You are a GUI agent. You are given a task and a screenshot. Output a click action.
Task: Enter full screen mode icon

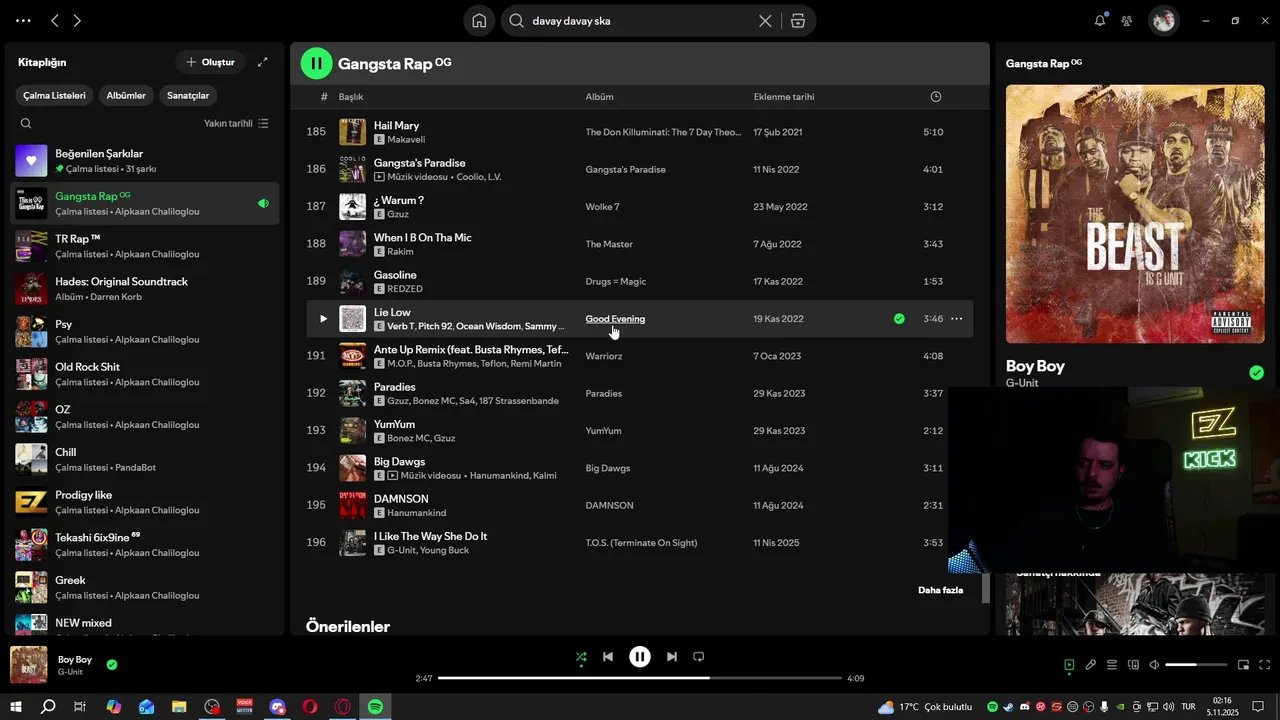coord(1265,665)
